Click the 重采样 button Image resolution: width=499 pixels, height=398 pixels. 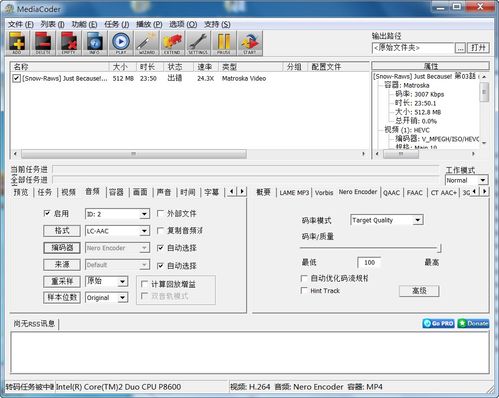click(x=62, y=281)
